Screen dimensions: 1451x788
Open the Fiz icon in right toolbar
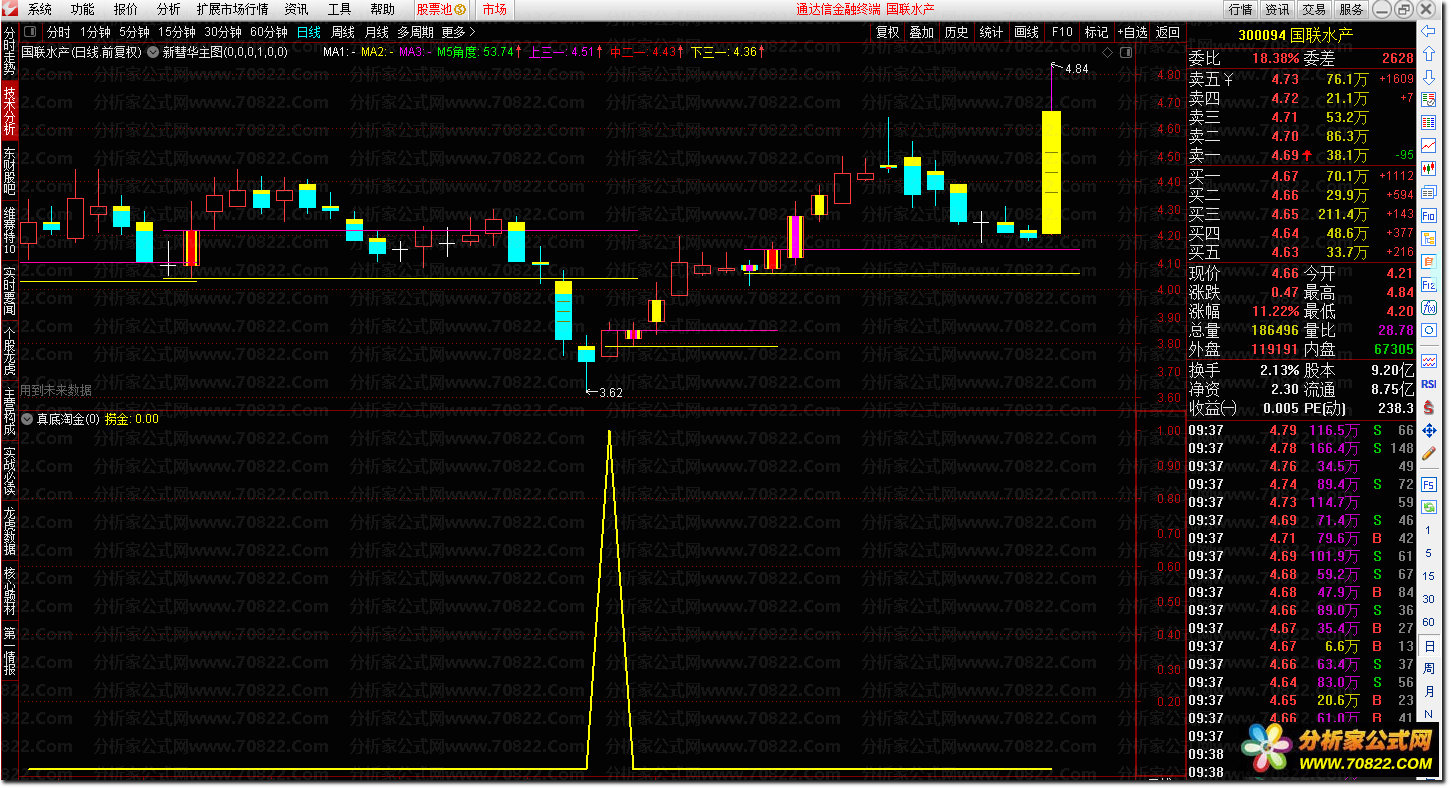(x=1429, y=284)
